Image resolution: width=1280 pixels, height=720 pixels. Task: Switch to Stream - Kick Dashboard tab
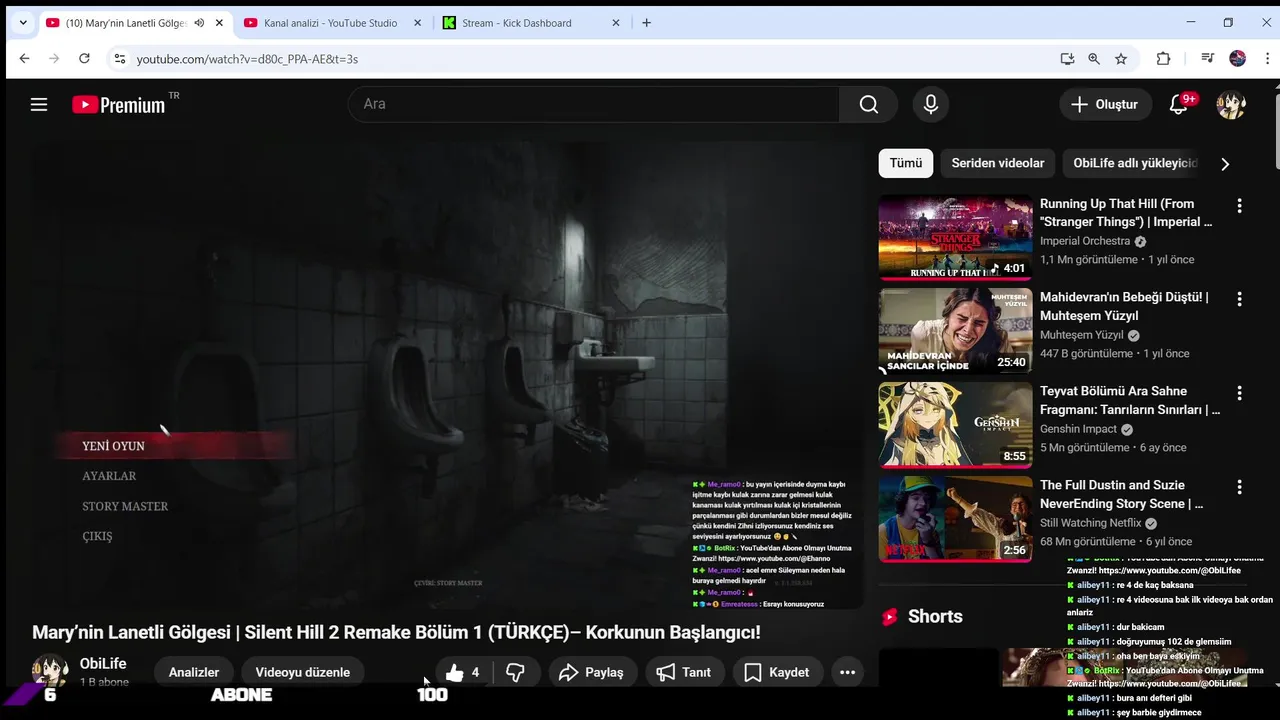530,23
